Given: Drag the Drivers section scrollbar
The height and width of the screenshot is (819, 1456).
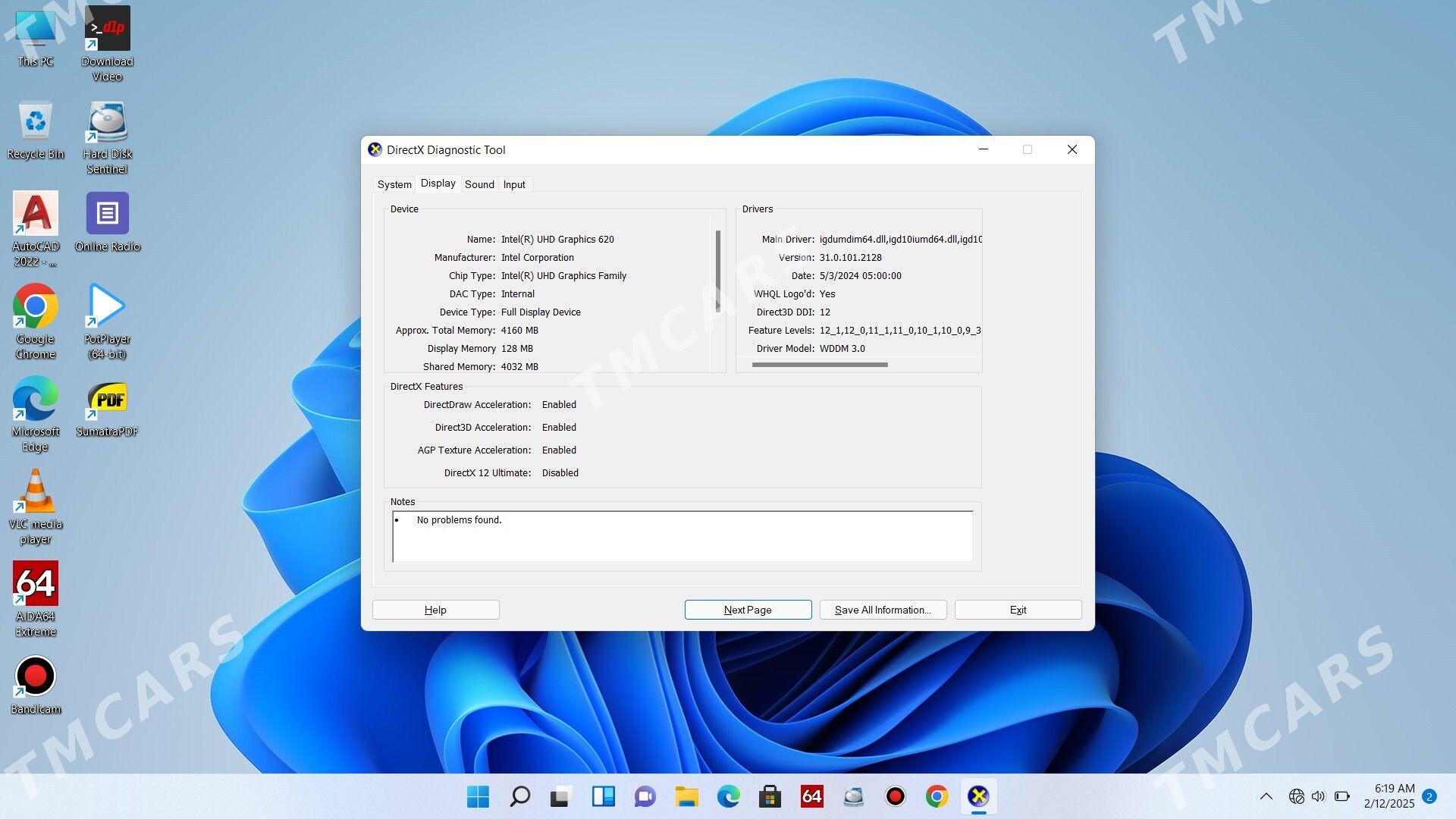Looking at the screenshot, I should click(x=819, y=364).
